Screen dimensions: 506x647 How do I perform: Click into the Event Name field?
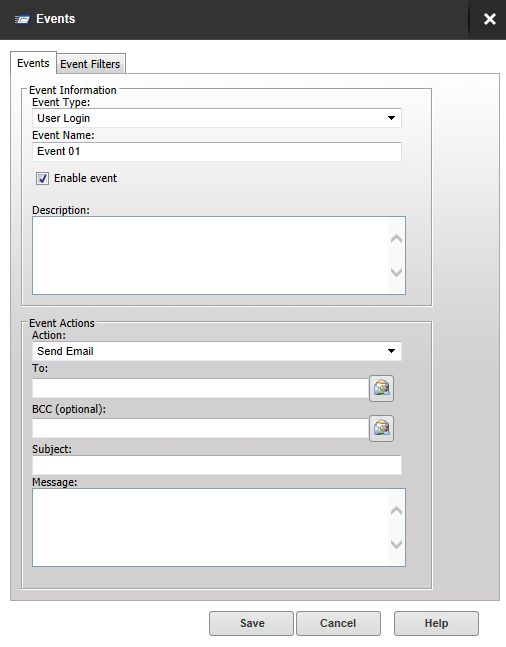217,152
